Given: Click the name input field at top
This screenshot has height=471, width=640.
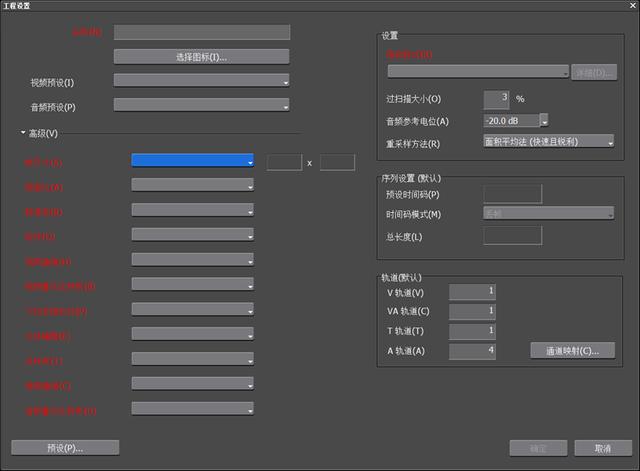Looking at the screenshot, I should pos(202,32).
